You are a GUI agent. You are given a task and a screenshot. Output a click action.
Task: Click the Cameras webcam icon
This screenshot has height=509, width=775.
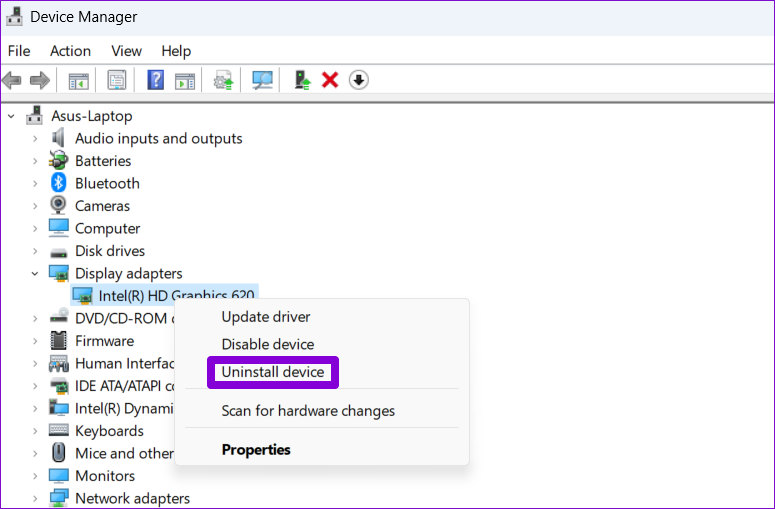(x=58, y=205)
